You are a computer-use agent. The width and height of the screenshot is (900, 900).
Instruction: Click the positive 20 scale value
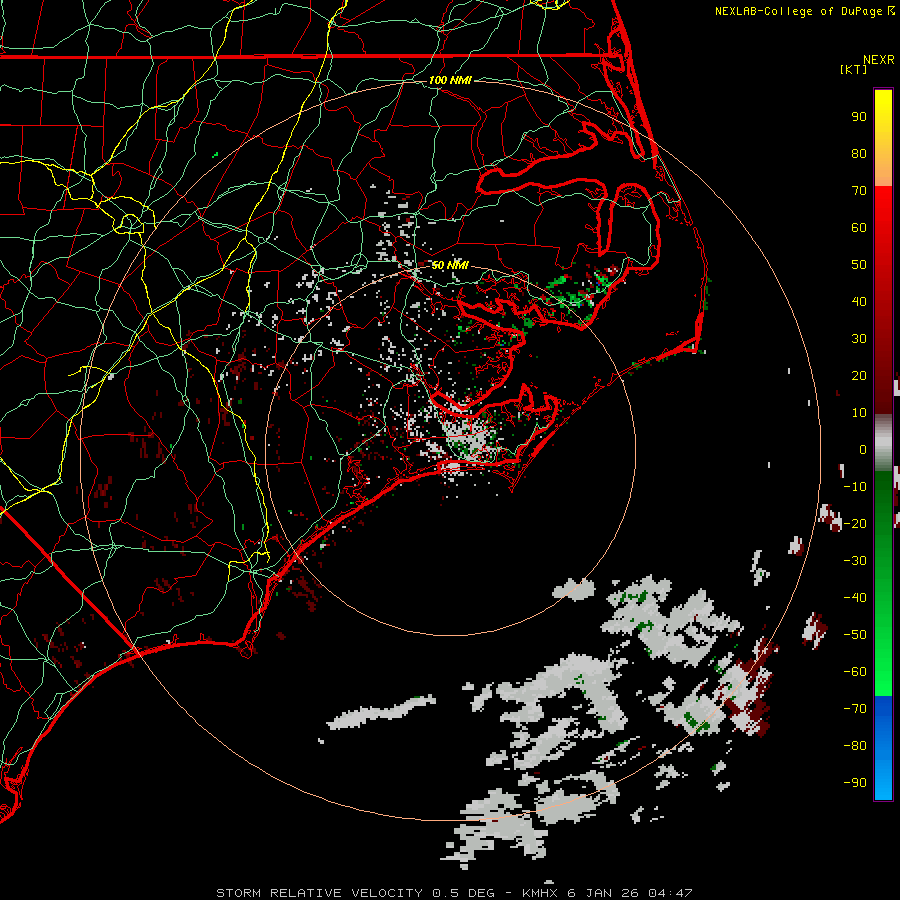859,376
